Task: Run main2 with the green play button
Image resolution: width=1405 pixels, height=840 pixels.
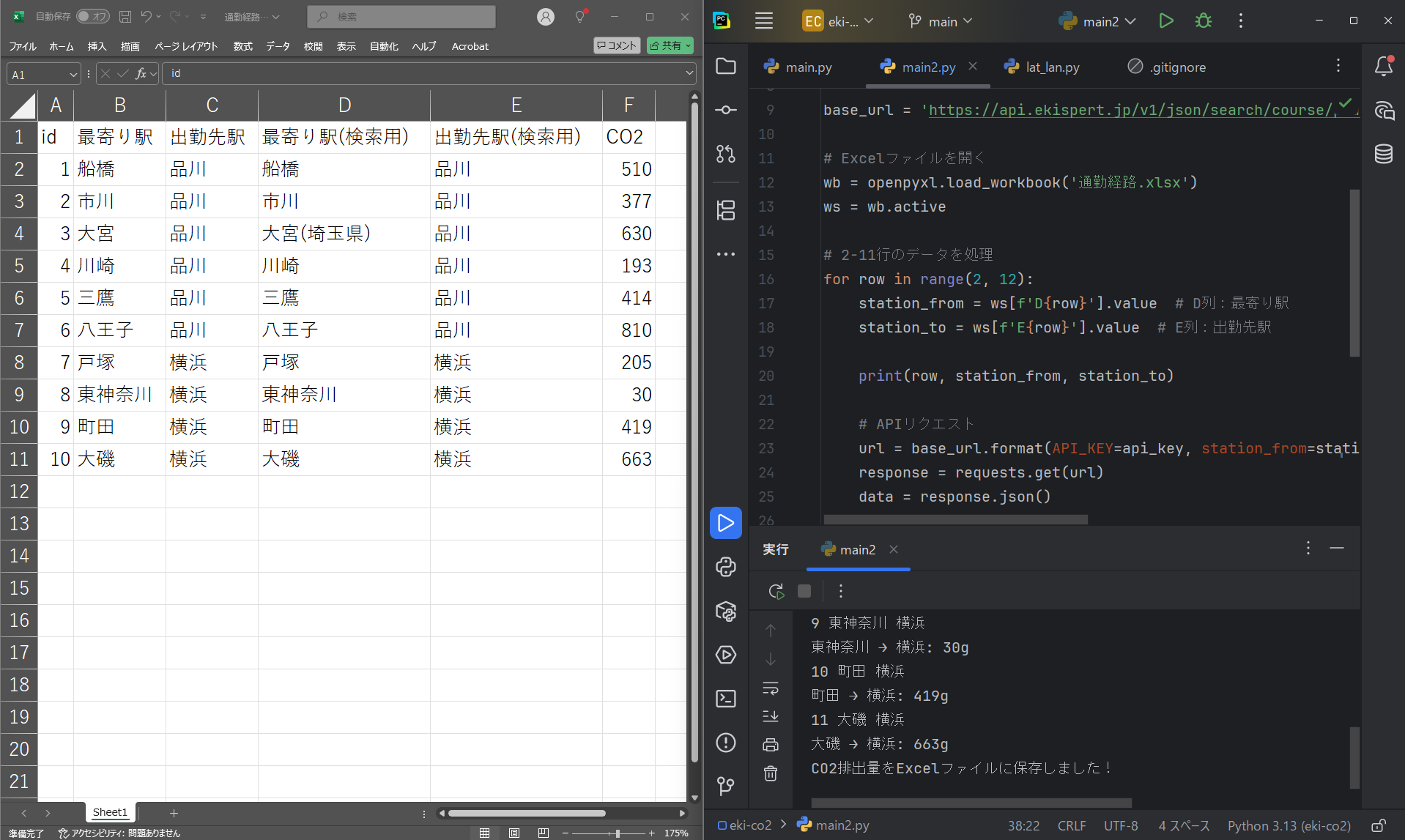Action: pyautogui.click(x=1166, y=21)
